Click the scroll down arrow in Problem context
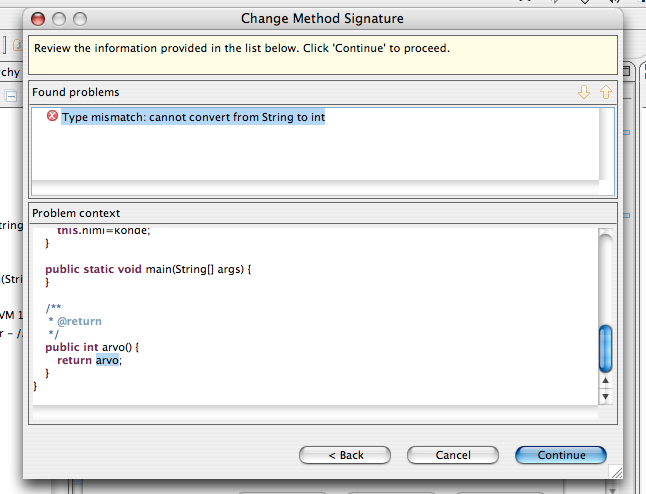 click(605, 397)
